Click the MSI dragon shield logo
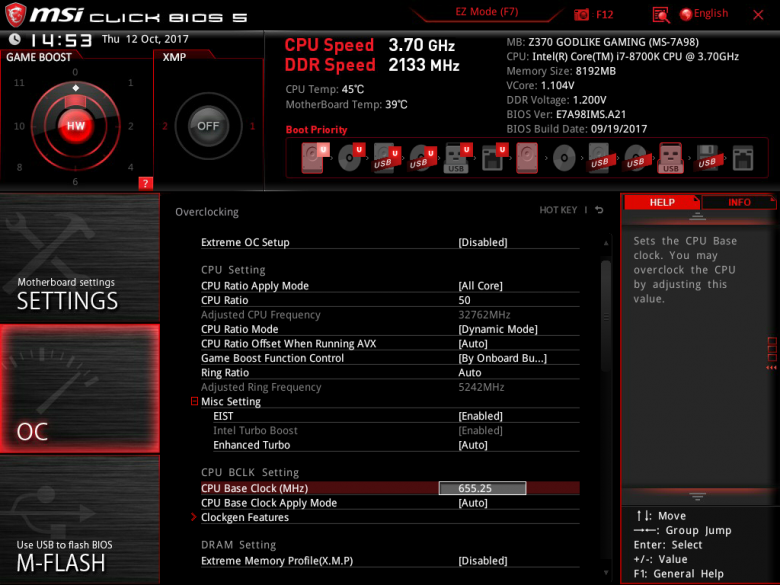This screenshot has width=780, height=585. pos(15,14)
